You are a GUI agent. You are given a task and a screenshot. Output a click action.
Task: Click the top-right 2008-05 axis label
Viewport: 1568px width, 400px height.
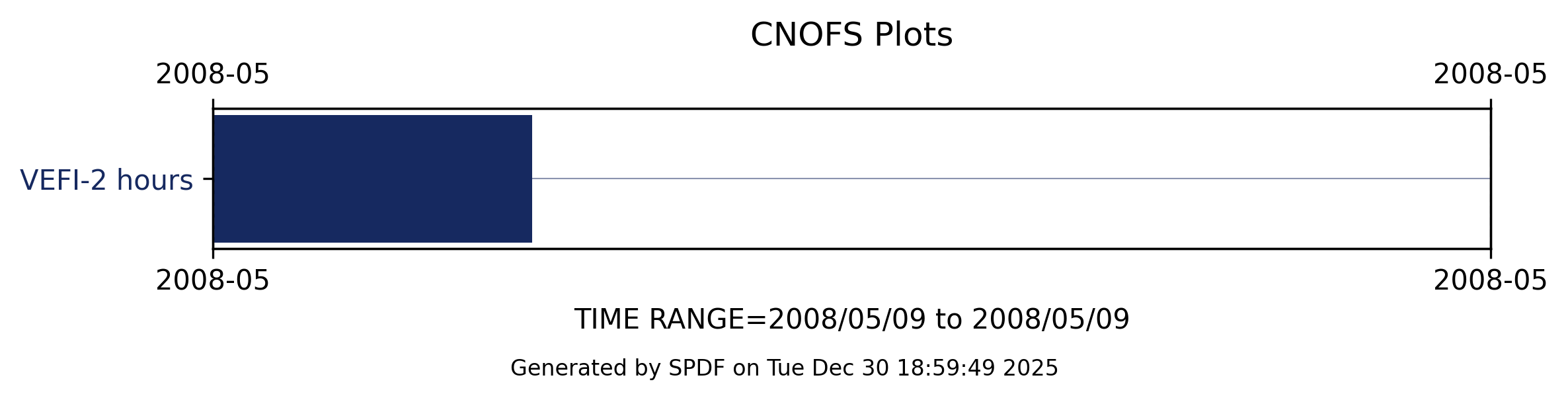1490,75
